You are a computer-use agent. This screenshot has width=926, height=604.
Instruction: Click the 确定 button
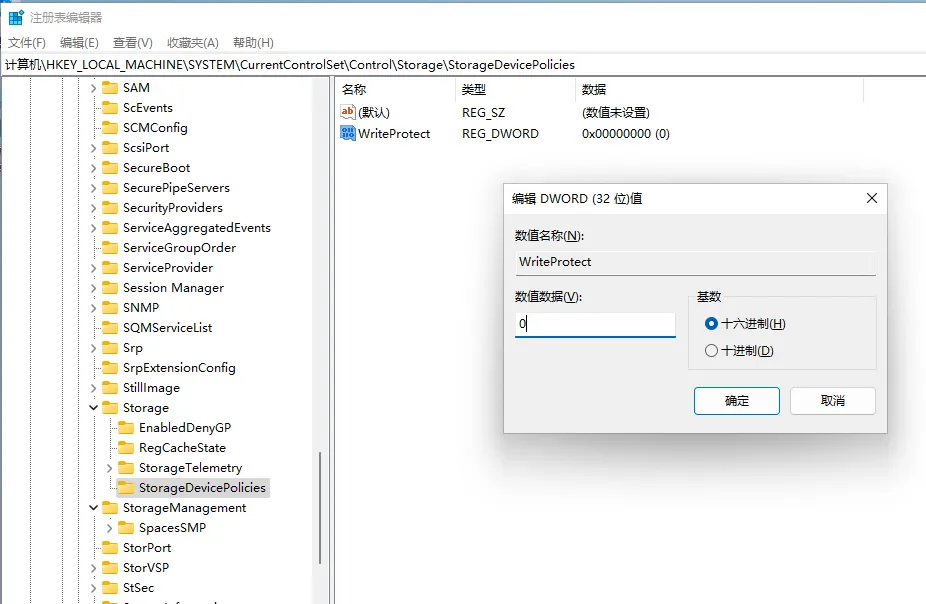[x=736, y=400]
